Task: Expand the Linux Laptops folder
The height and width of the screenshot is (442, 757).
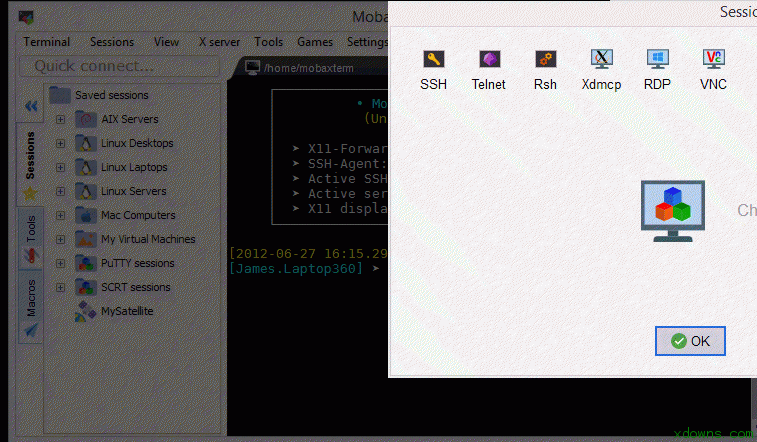Action: pyautogui.click(x=60, y=167)
